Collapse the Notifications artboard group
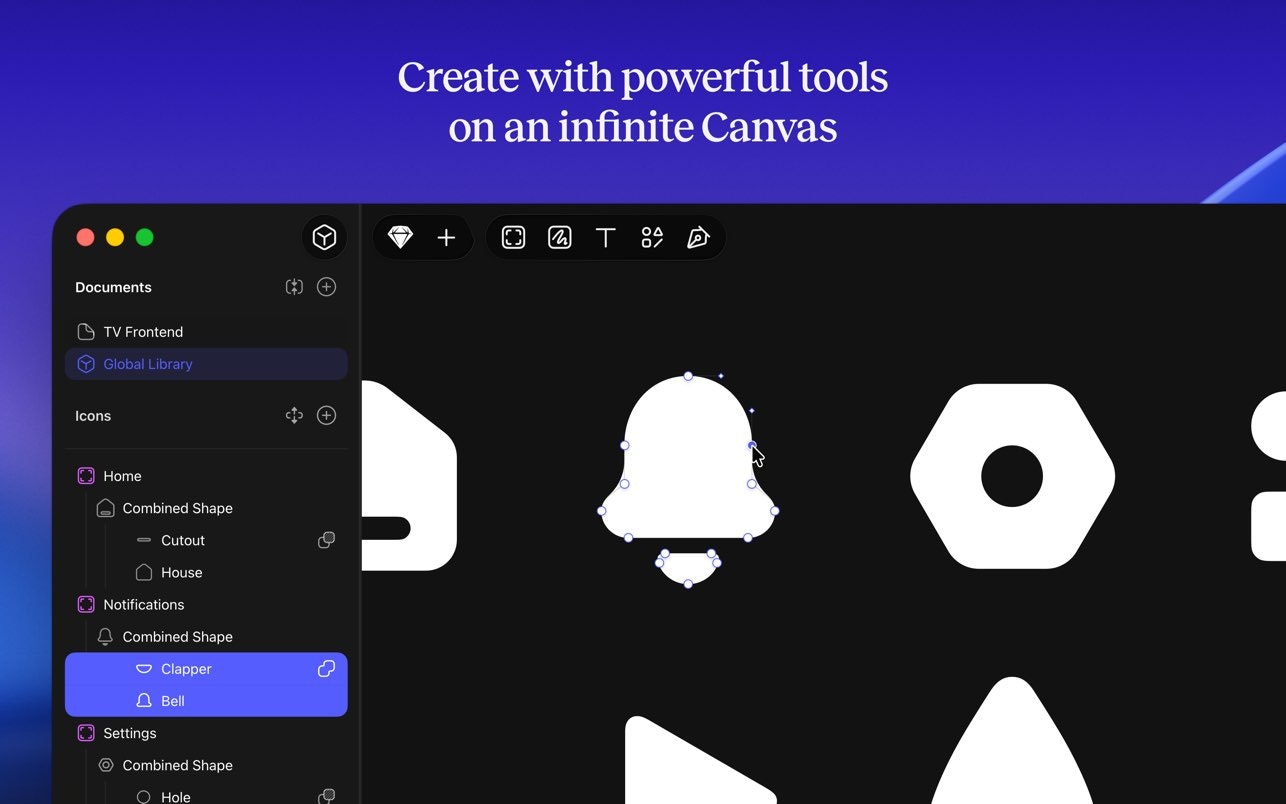The width and height of the screenshot is (1286, 804). coord(144,604)
